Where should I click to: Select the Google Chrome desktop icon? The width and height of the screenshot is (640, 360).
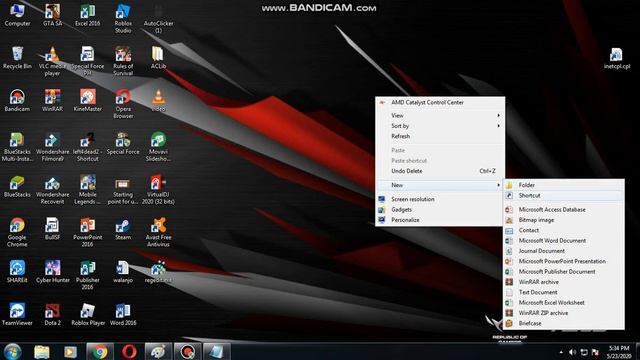point(17,232)
